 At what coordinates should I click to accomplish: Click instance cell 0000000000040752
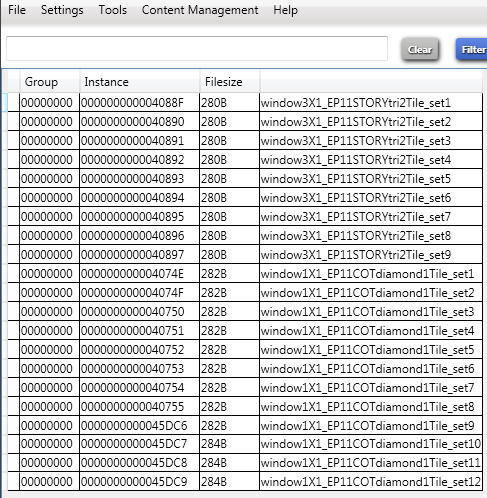click(140, 350)
